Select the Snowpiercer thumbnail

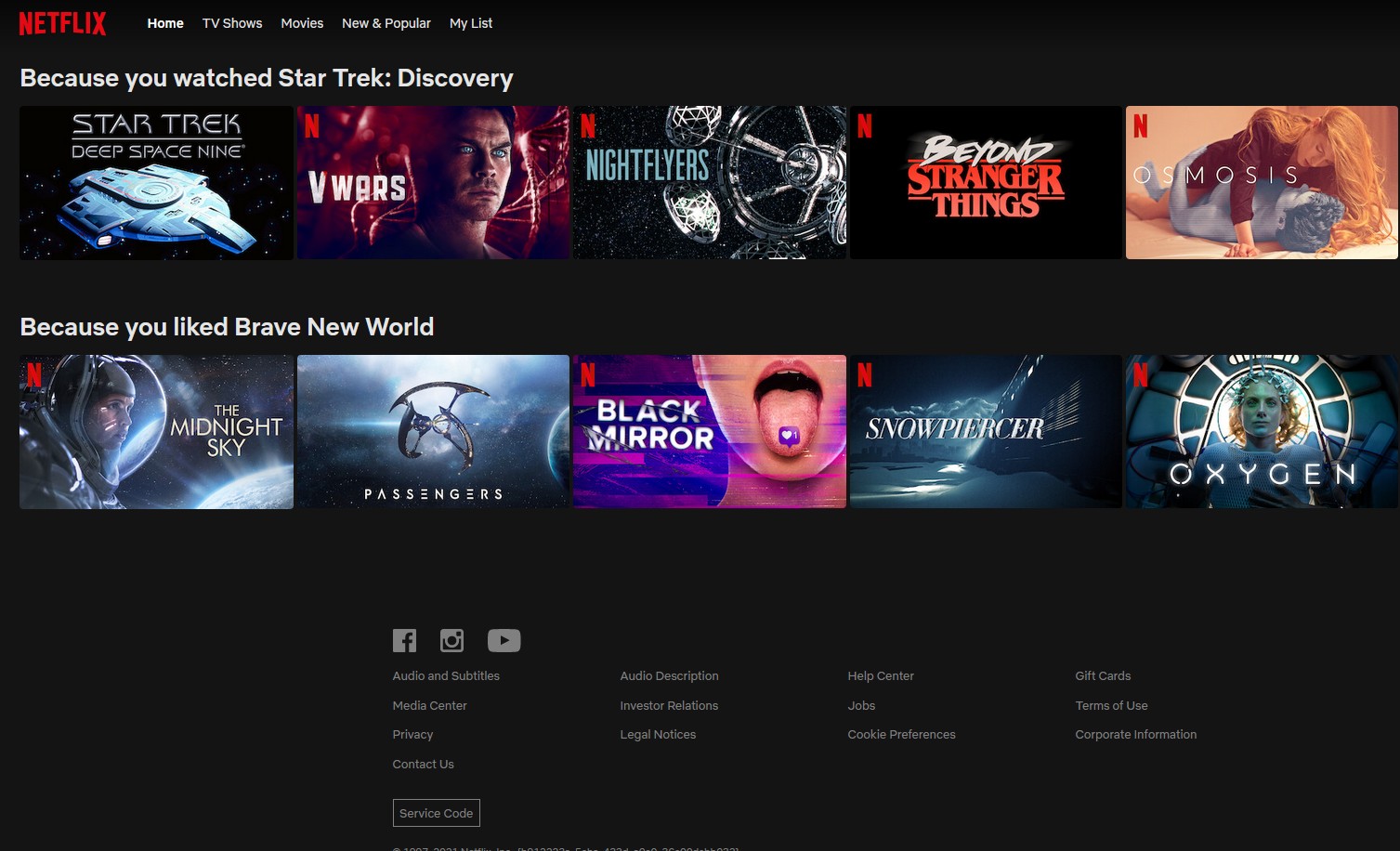point(986,432)
